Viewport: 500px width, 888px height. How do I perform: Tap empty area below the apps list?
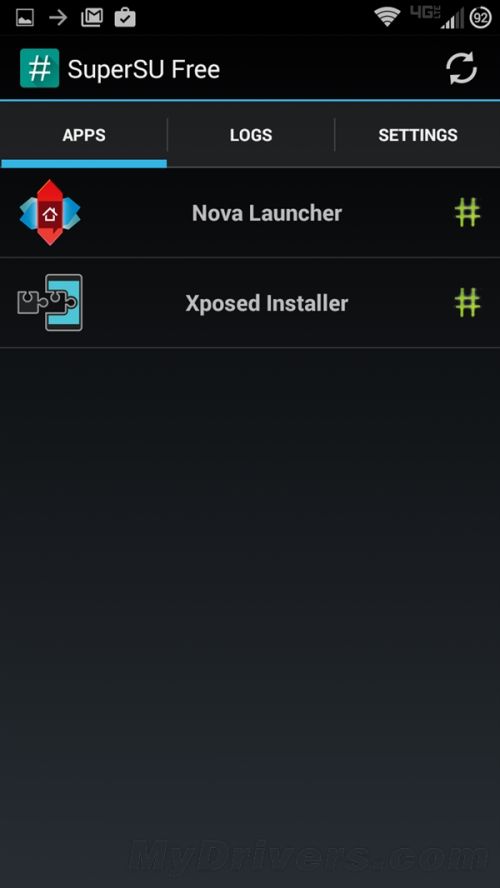point(250,566)
